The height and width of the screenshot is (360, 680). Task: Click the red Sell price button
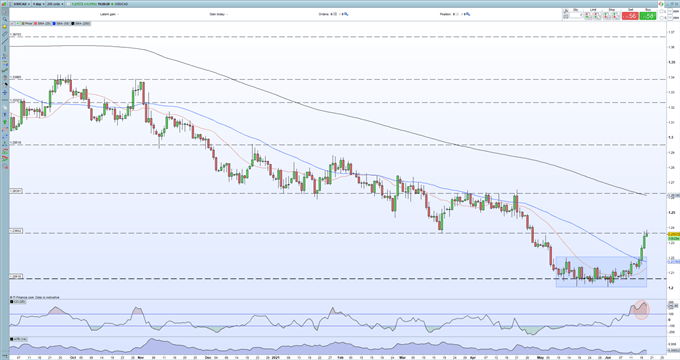pyautogui.click(x=630, y=16)
